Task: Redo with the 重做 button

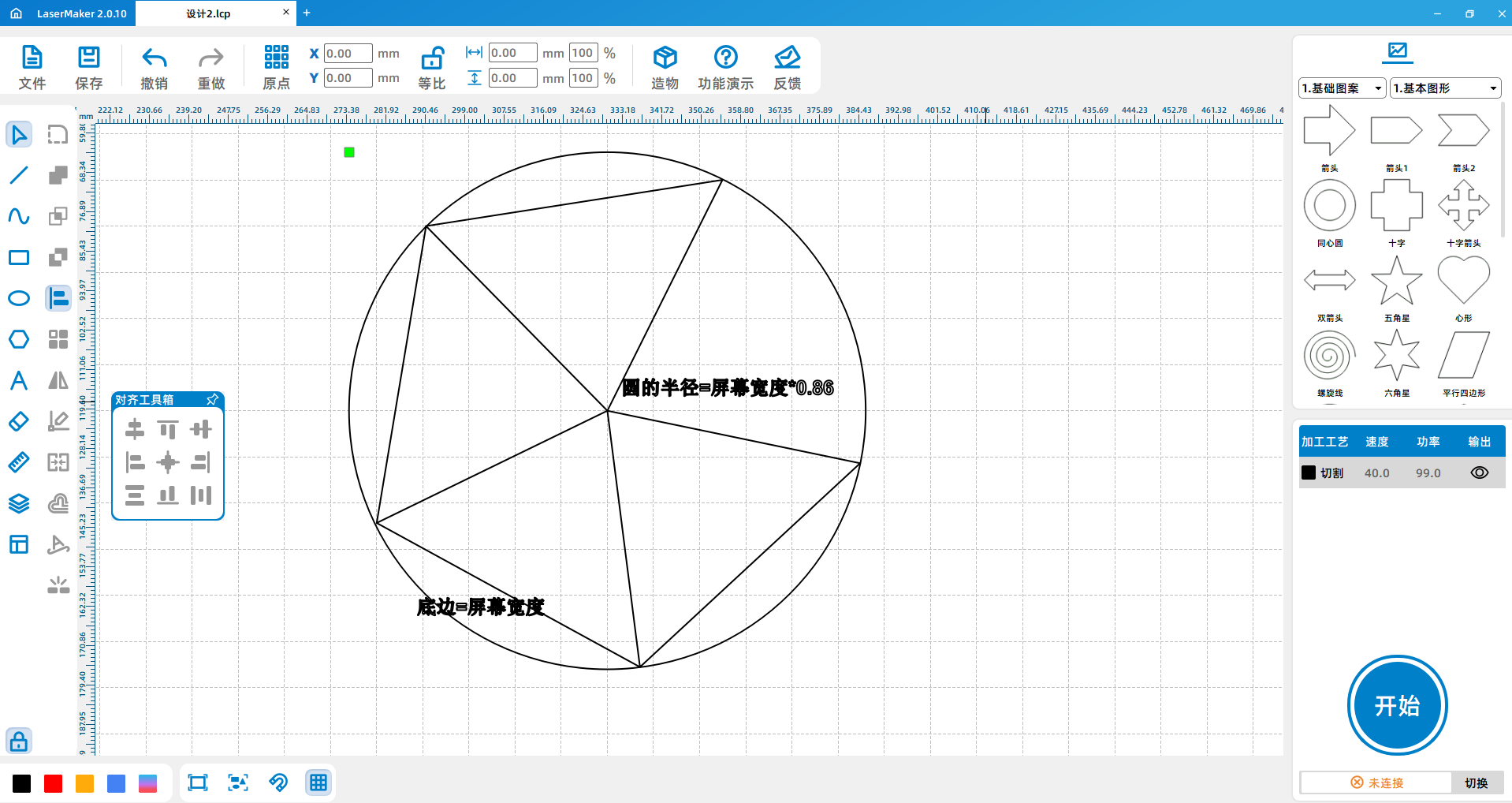Action: [210, 67]
